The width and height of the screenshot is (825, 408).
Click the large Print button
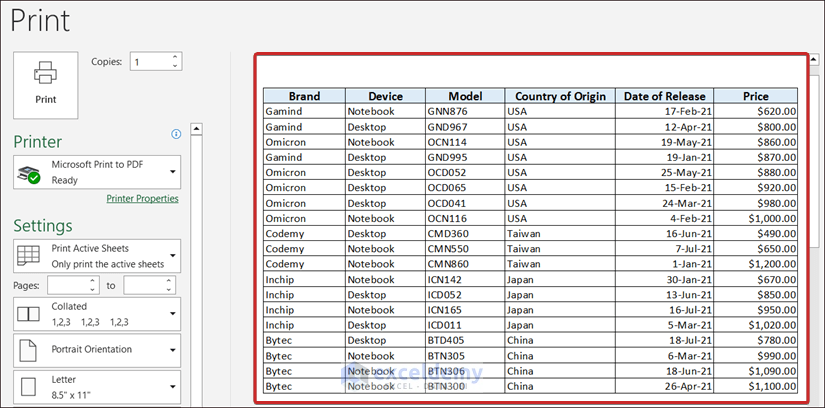point(46,85)
